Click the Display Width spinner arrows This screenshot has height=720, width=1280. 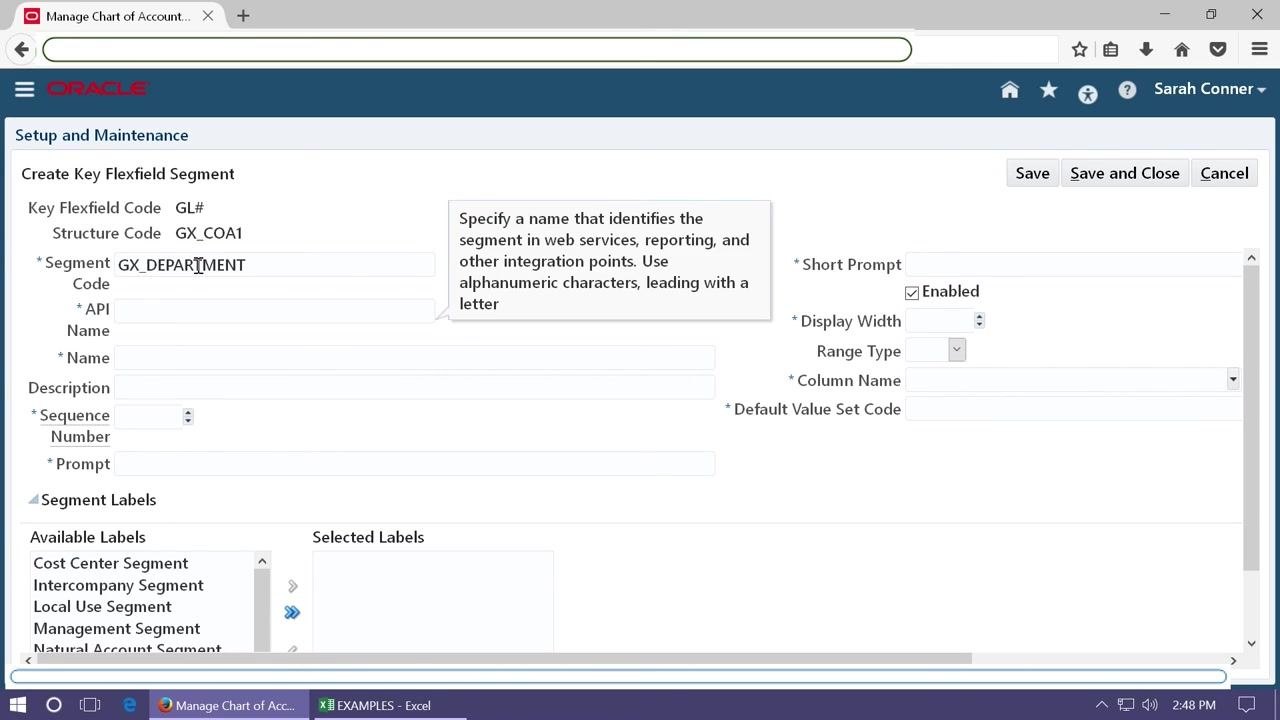pos(979,321)
